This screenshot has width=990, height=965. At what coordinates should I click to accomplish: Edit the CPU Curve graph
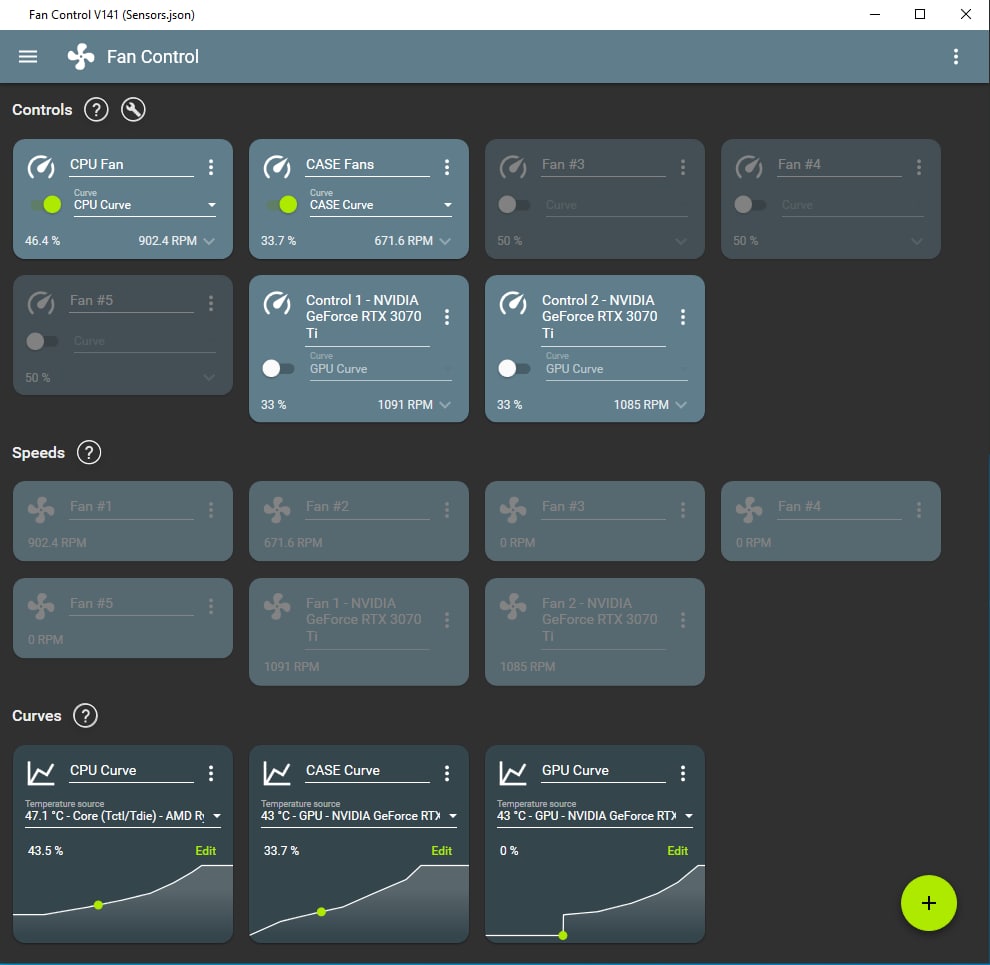(205, 851)
